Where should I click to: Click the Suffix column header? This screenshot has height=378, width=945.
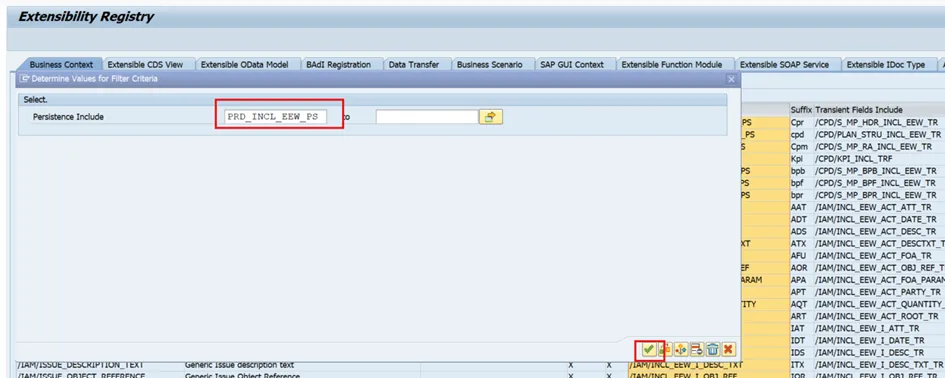(x=801, y=110)
